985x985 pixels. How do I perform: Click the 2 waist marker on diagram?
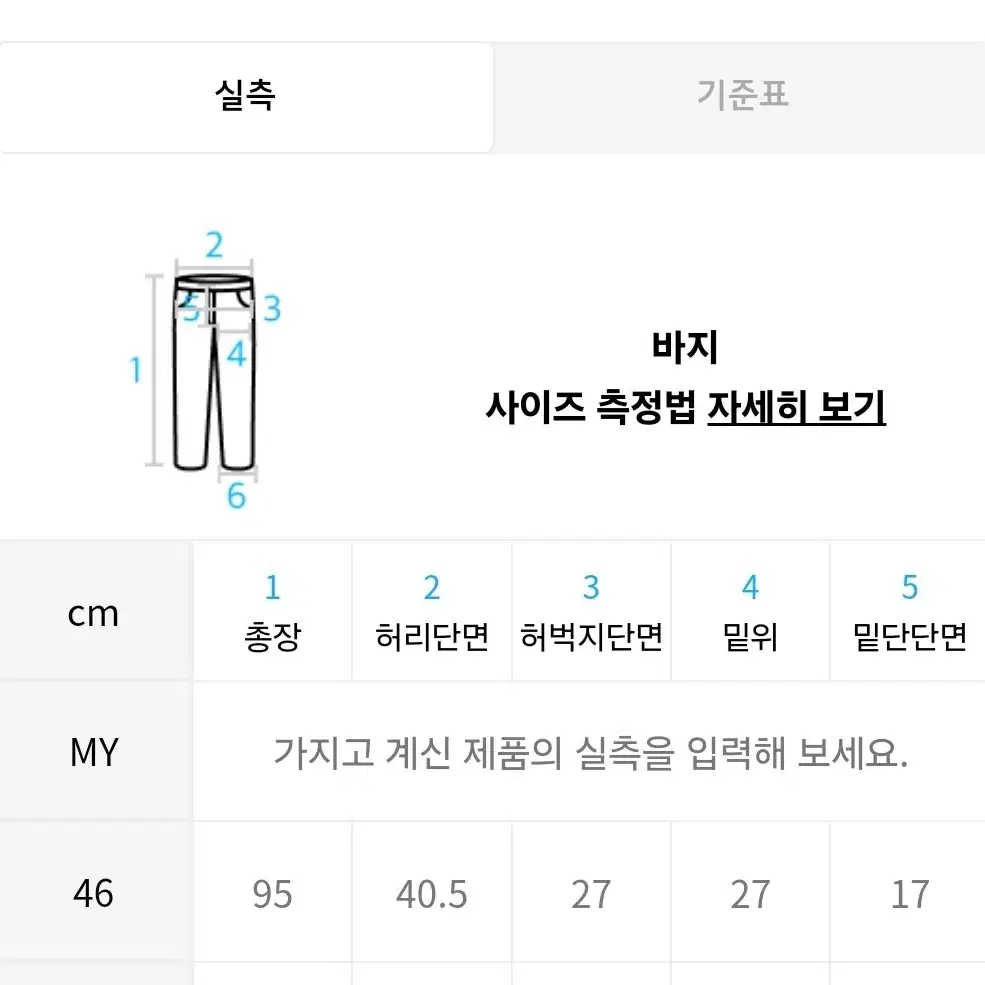214,245
